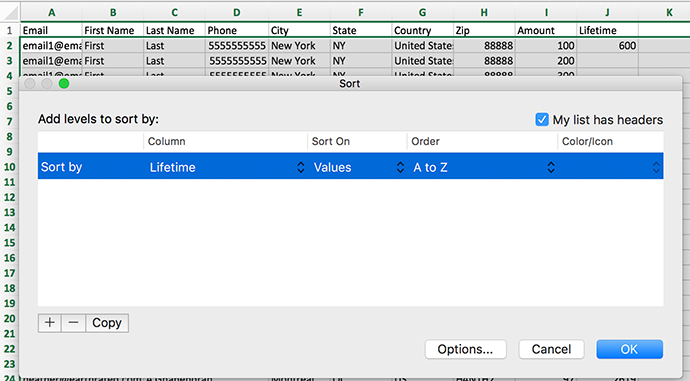This screenshot has width=690, height=381.
Task: Click the Phone header cell
Action: tap(237, 30)
